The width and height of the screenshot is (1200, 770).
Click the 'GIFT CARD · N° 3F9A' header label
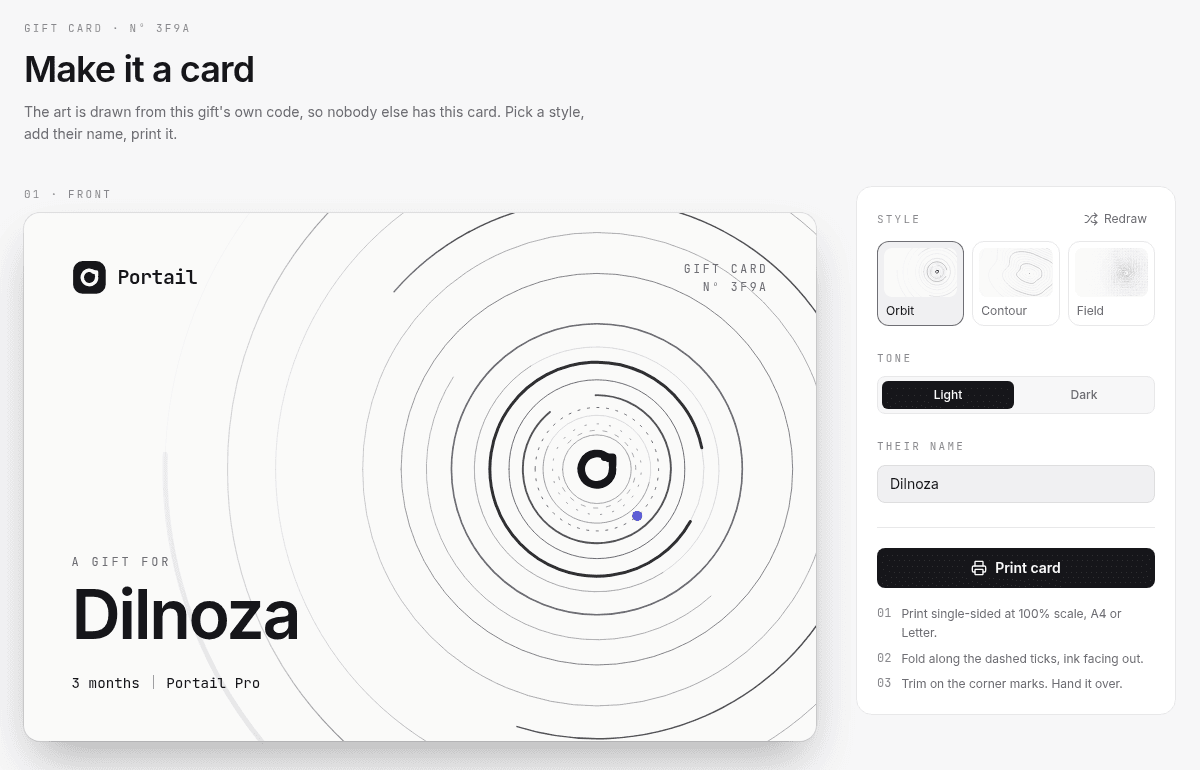(x=107, y=28)
